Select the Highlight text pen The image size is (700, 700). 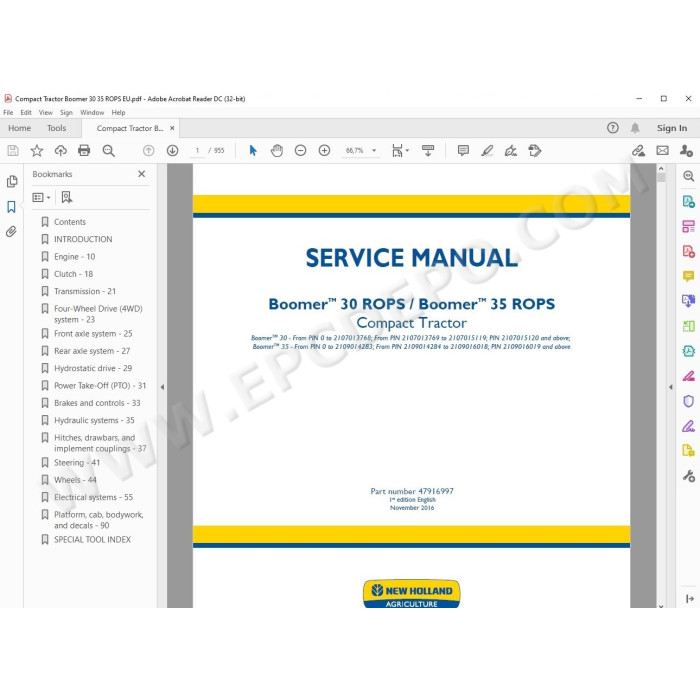pos(487,150)
